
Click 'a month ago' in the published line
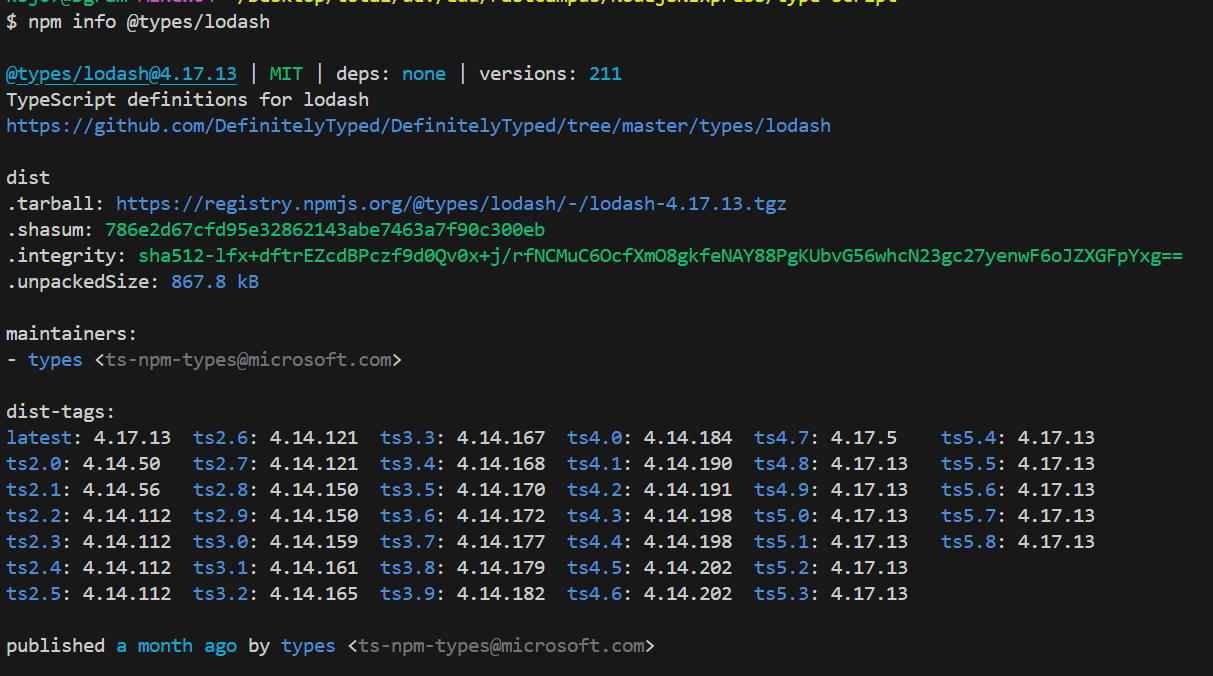coord(176,646)
